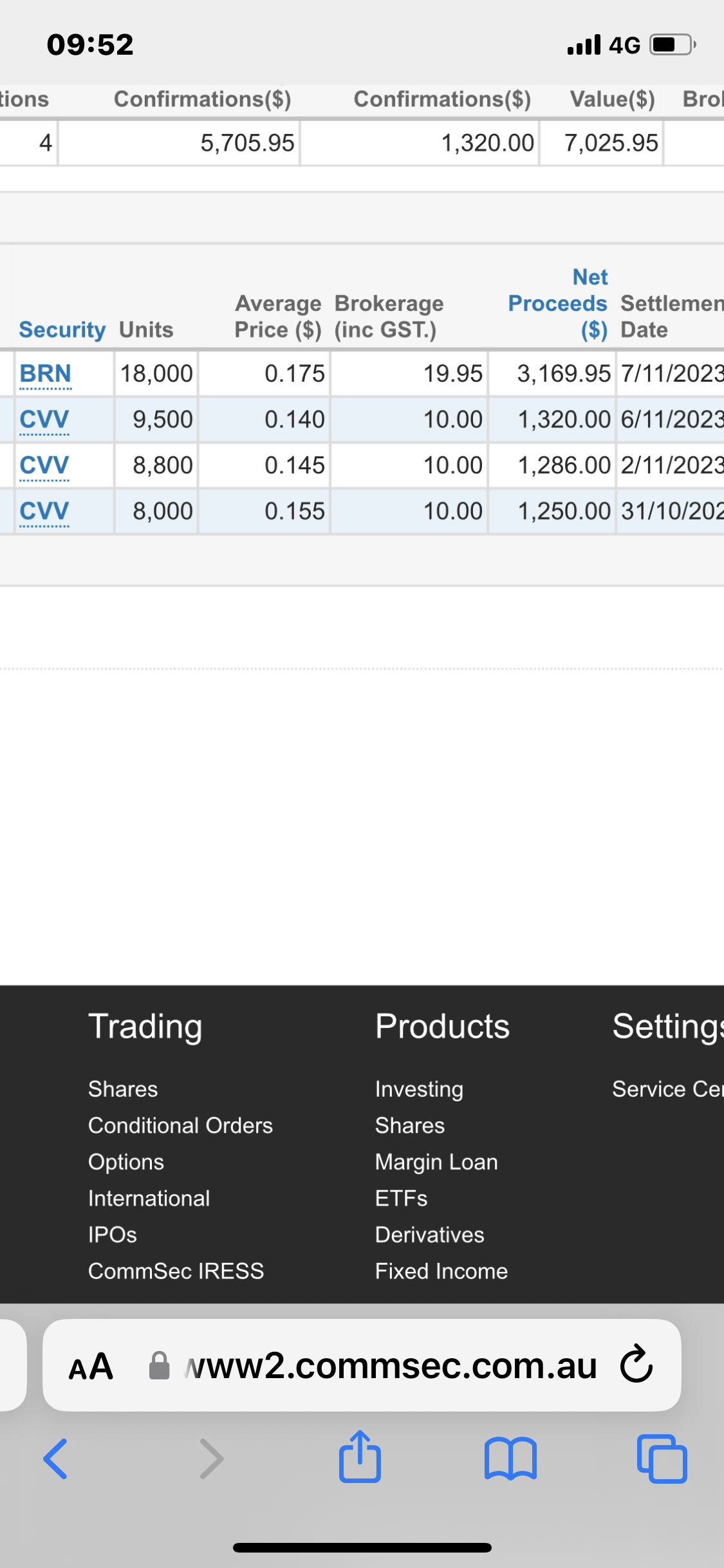Open Fixed Income products link
The width and height of the screenshot is (724, 1568).
pyautogui.click(x=441, y=1271)
